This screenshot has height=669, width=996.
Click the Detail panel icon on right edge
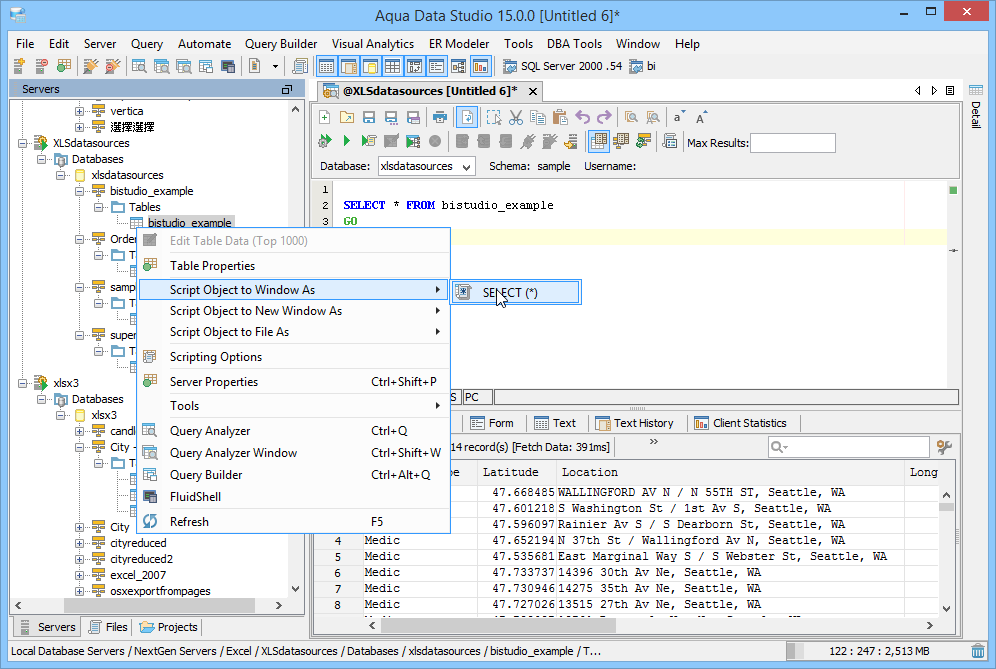pos(976,90)
